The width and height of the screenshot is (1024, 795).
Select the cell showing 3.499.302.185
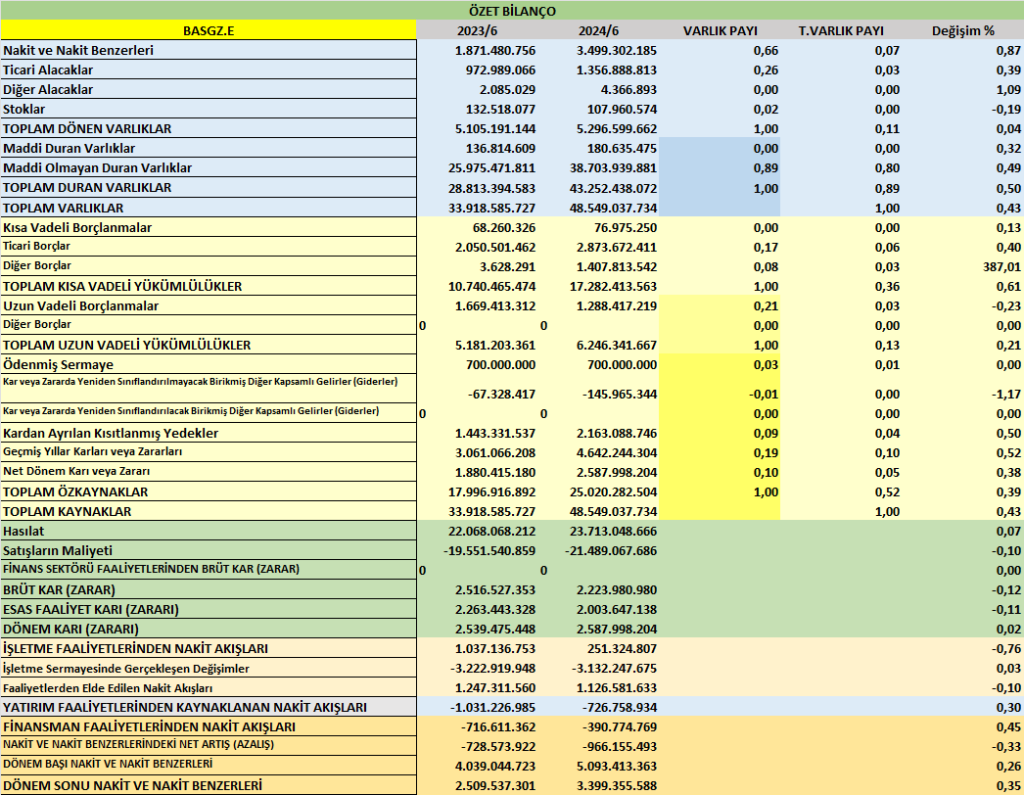coord(616,50)
